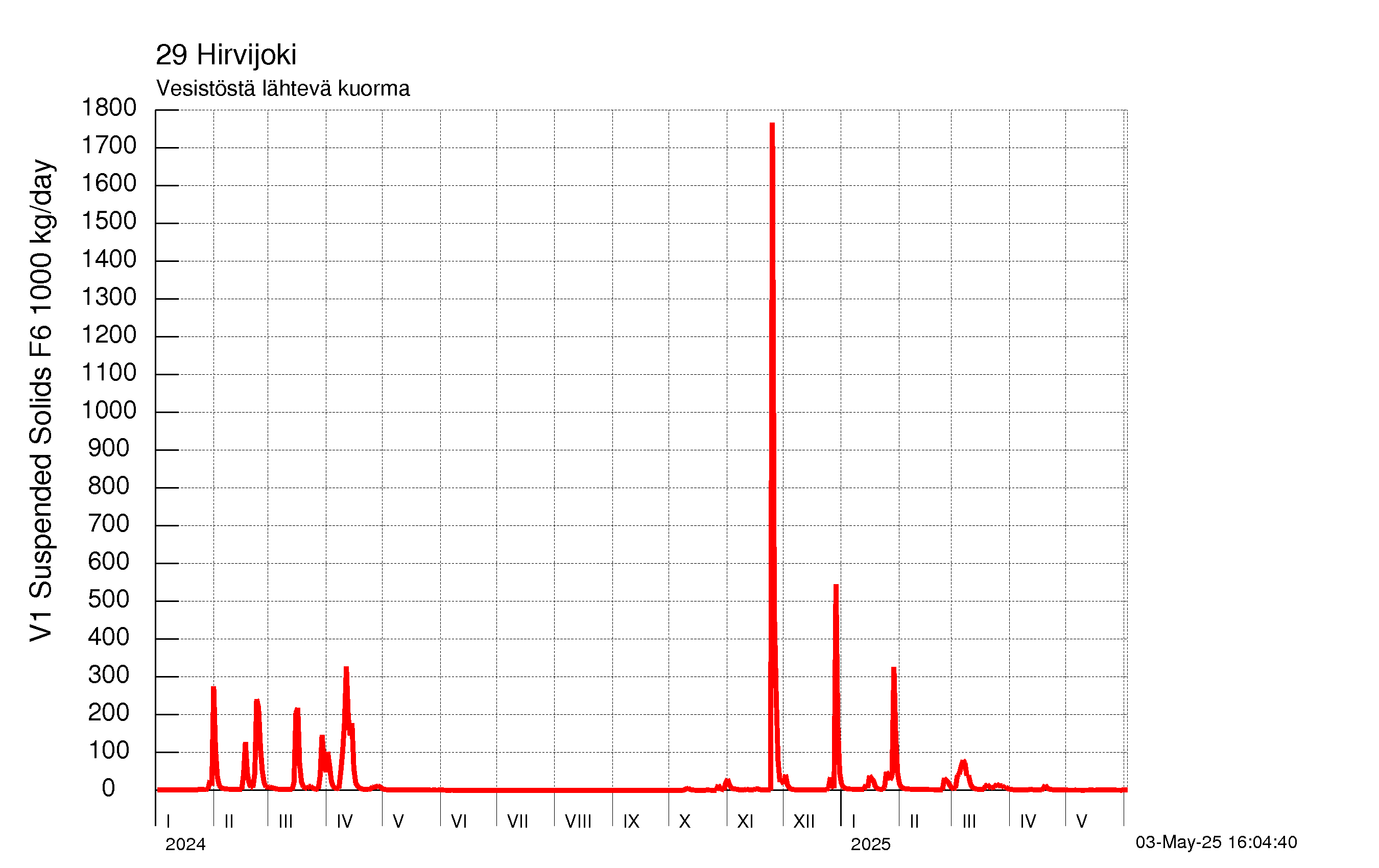Screen dimensions: 1379x868
Task: Click month label "X" on x-axis
Action: click(684, 822)
